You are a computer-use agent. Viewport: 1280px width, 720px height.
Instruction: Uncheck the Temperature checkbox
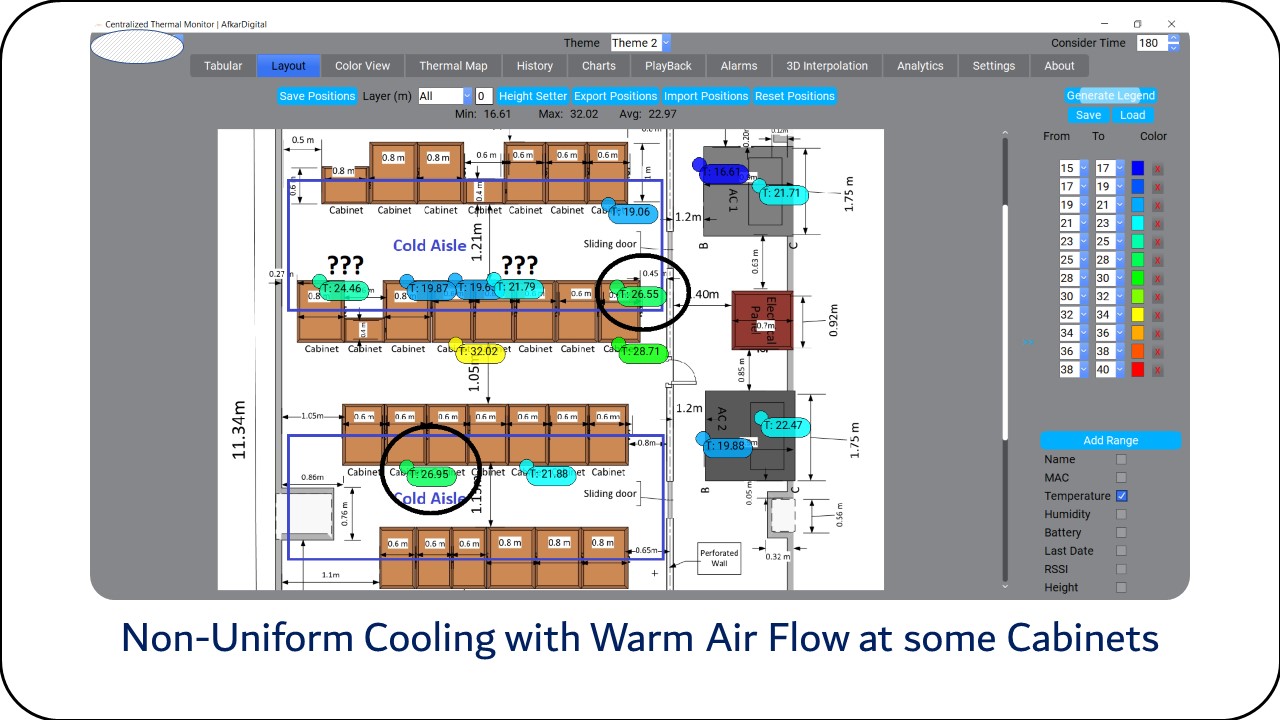click(1121, 496)
